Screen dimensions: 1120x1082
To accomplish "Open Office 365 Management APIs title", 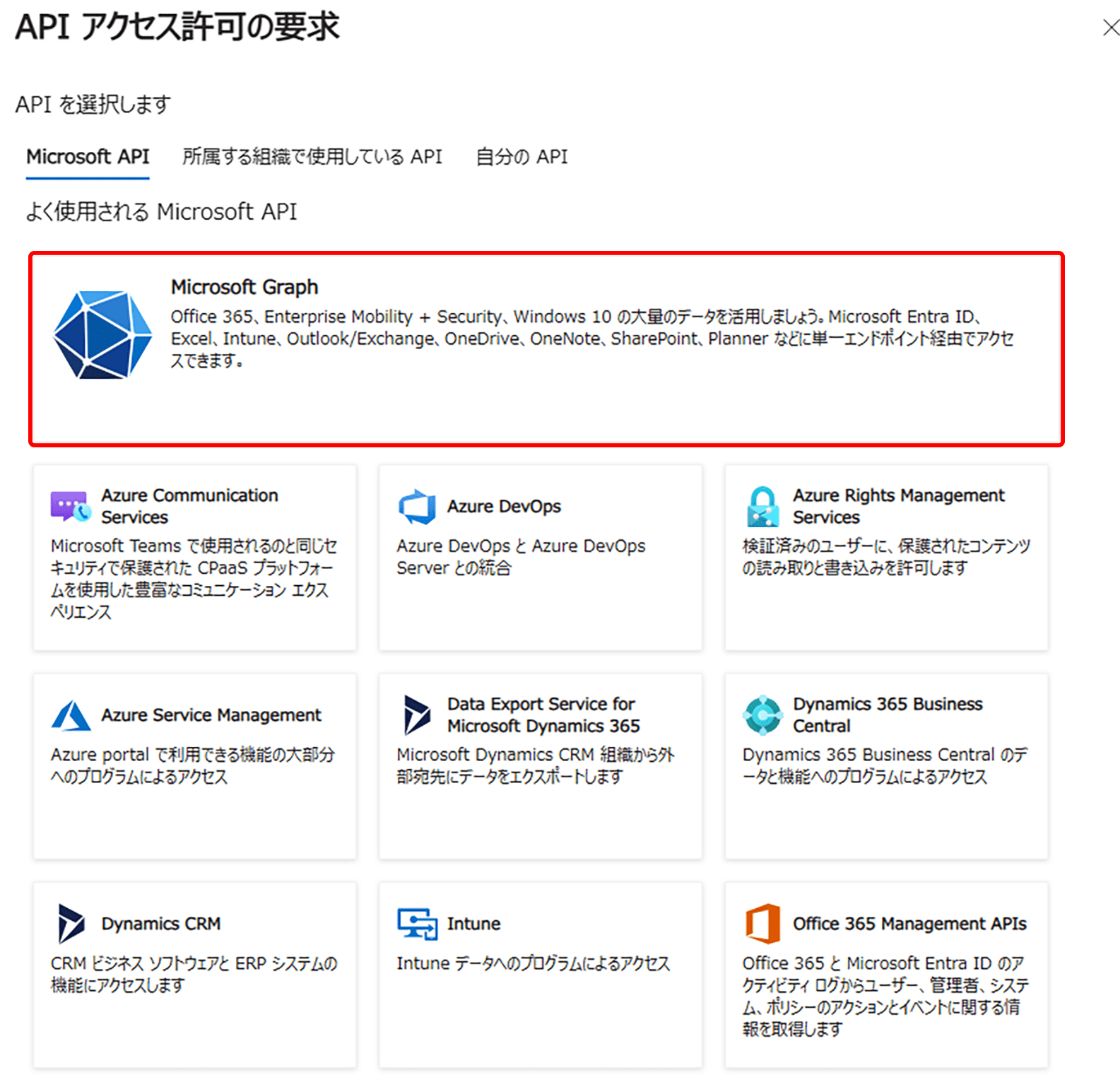I will 909,924.
